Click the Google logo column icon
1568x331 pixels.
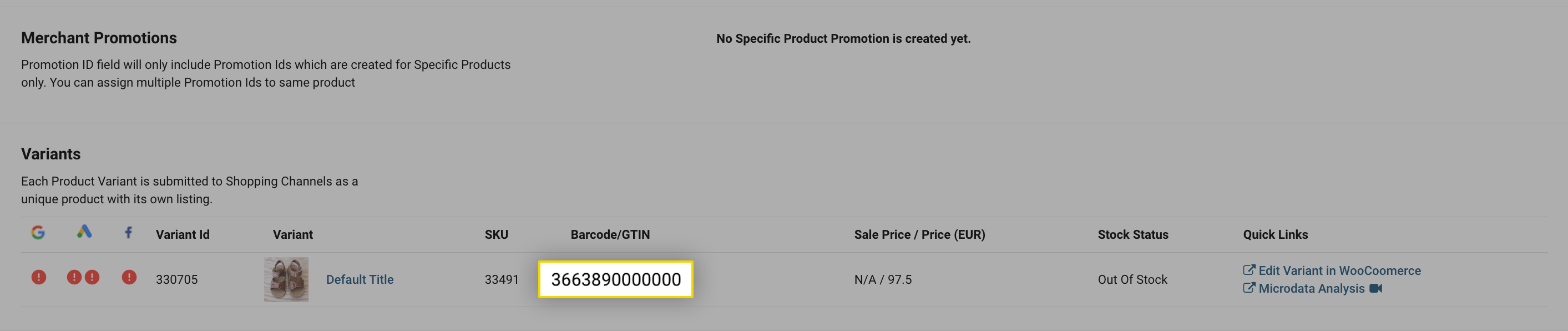(x=38, y=233)
